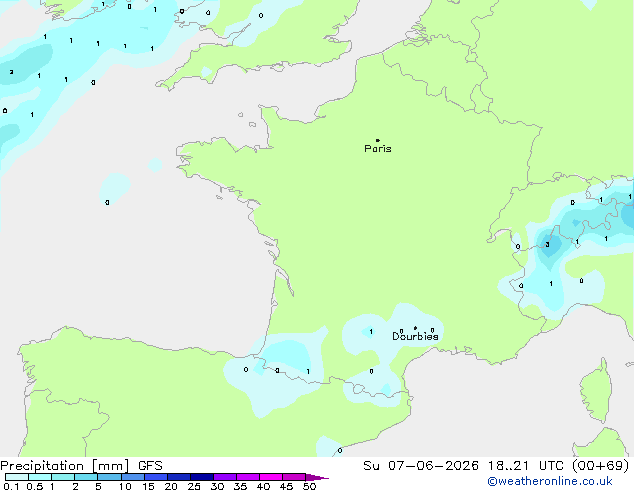Pick the 15–20 mm legend swatch
The height and width of the screenshot is (490, 634).
pos(156,477)
